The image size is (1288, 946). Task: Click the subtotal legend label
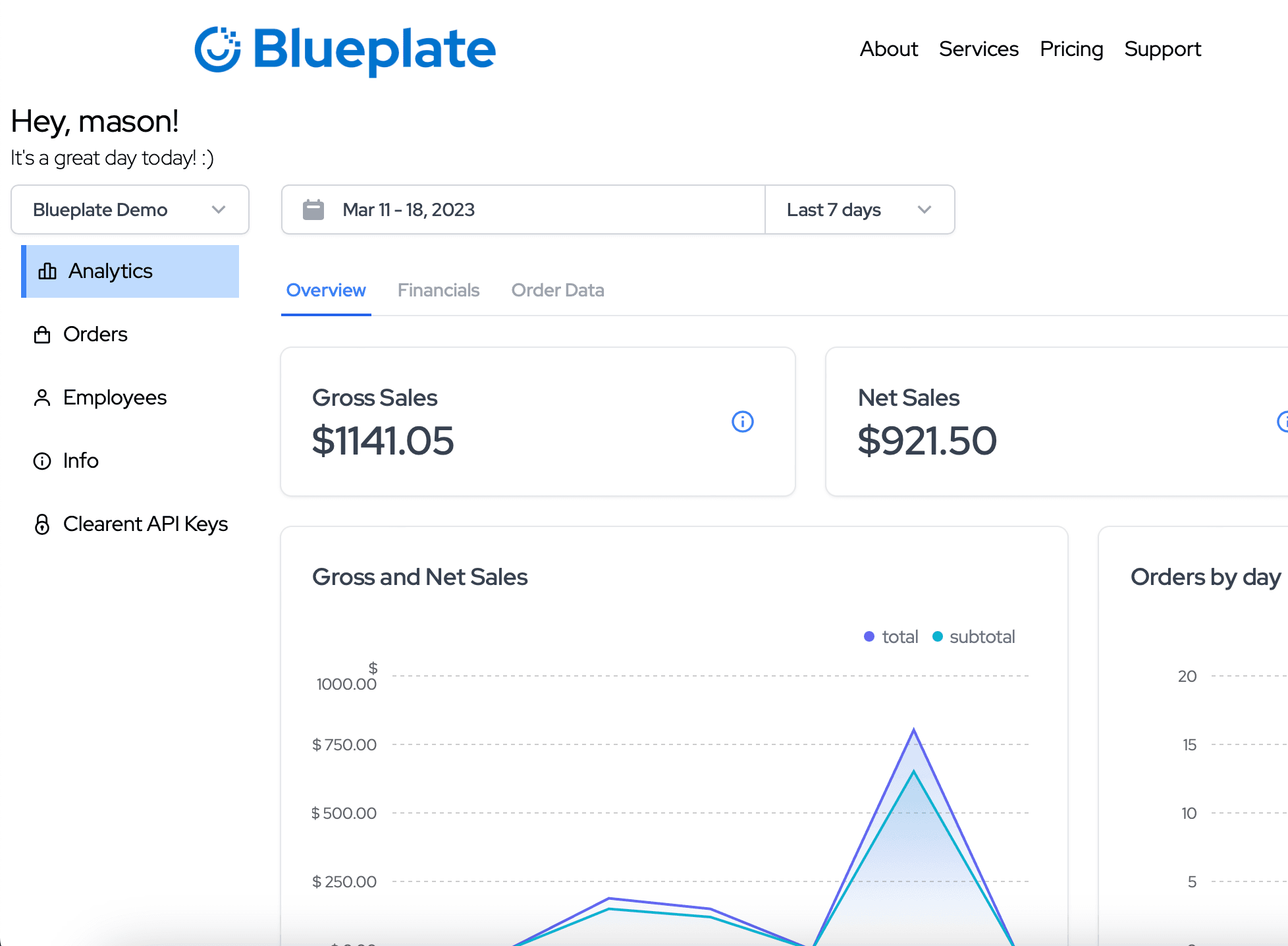pos(982,636)
